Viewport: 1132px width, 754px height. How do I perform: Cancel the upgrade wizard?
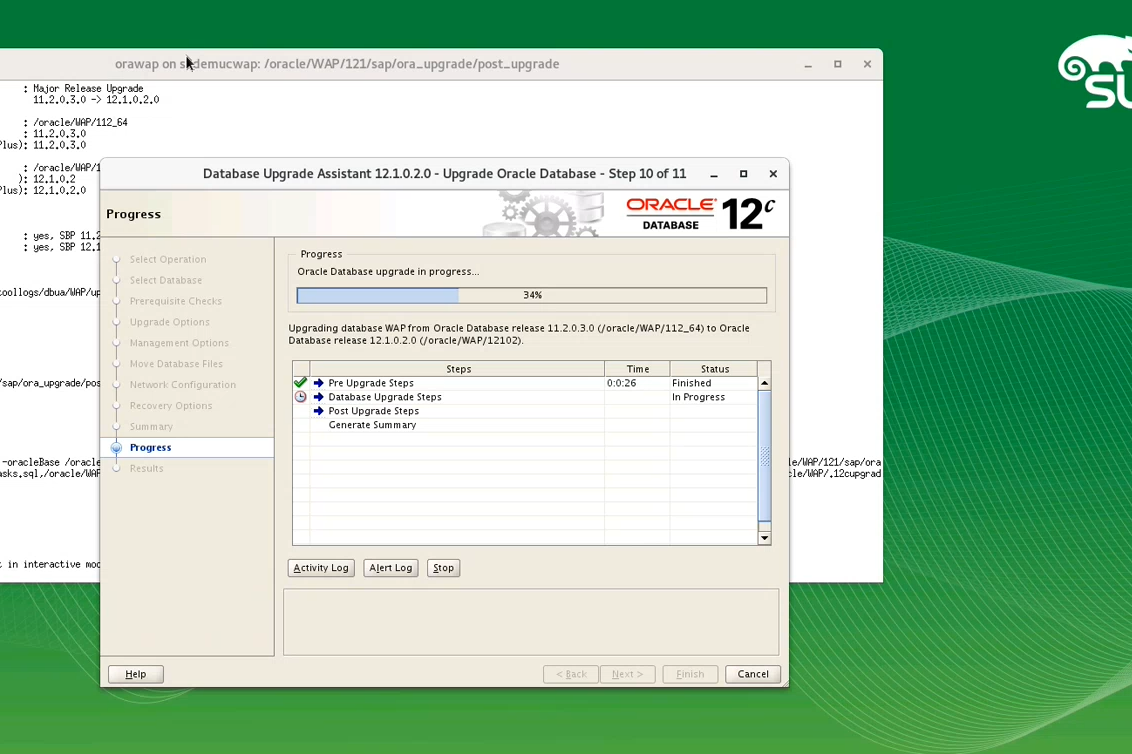753,674
